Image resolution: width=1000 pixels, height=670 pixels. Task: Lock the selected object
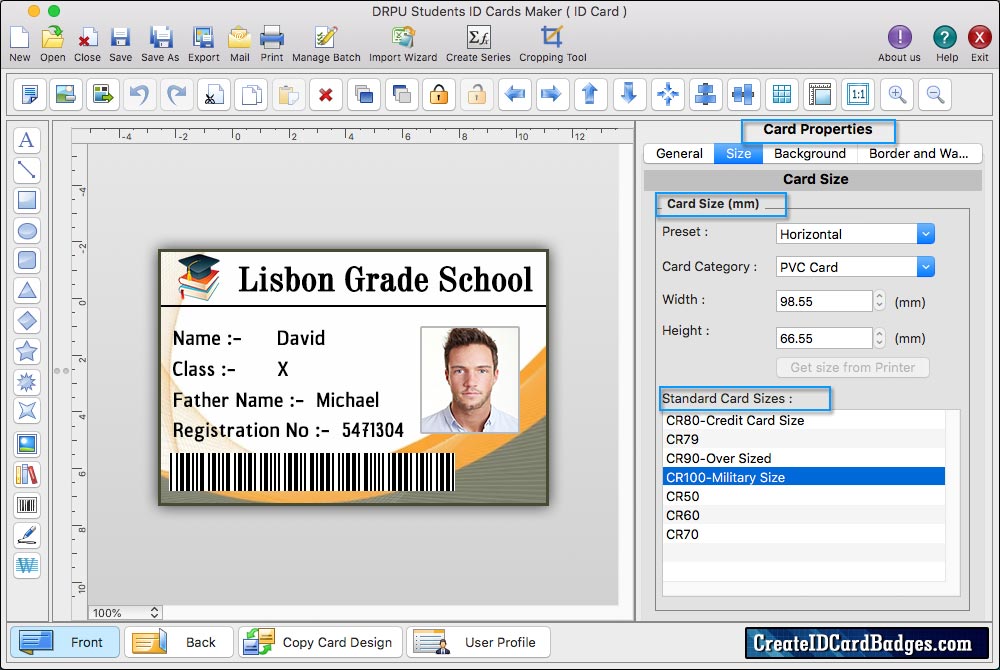pos(439,94)
